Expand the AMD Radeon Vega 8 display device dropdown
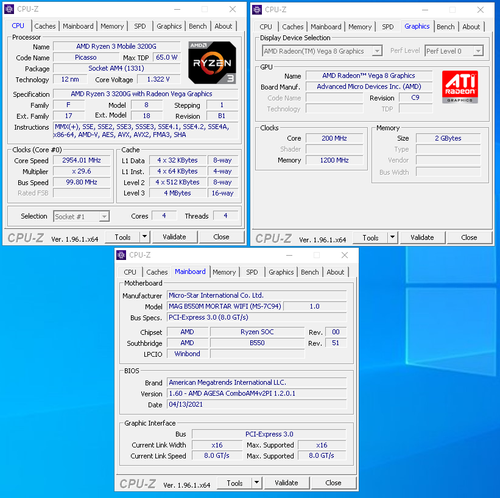The height and width of the screenshot is (498, 500). click(377, 51)
